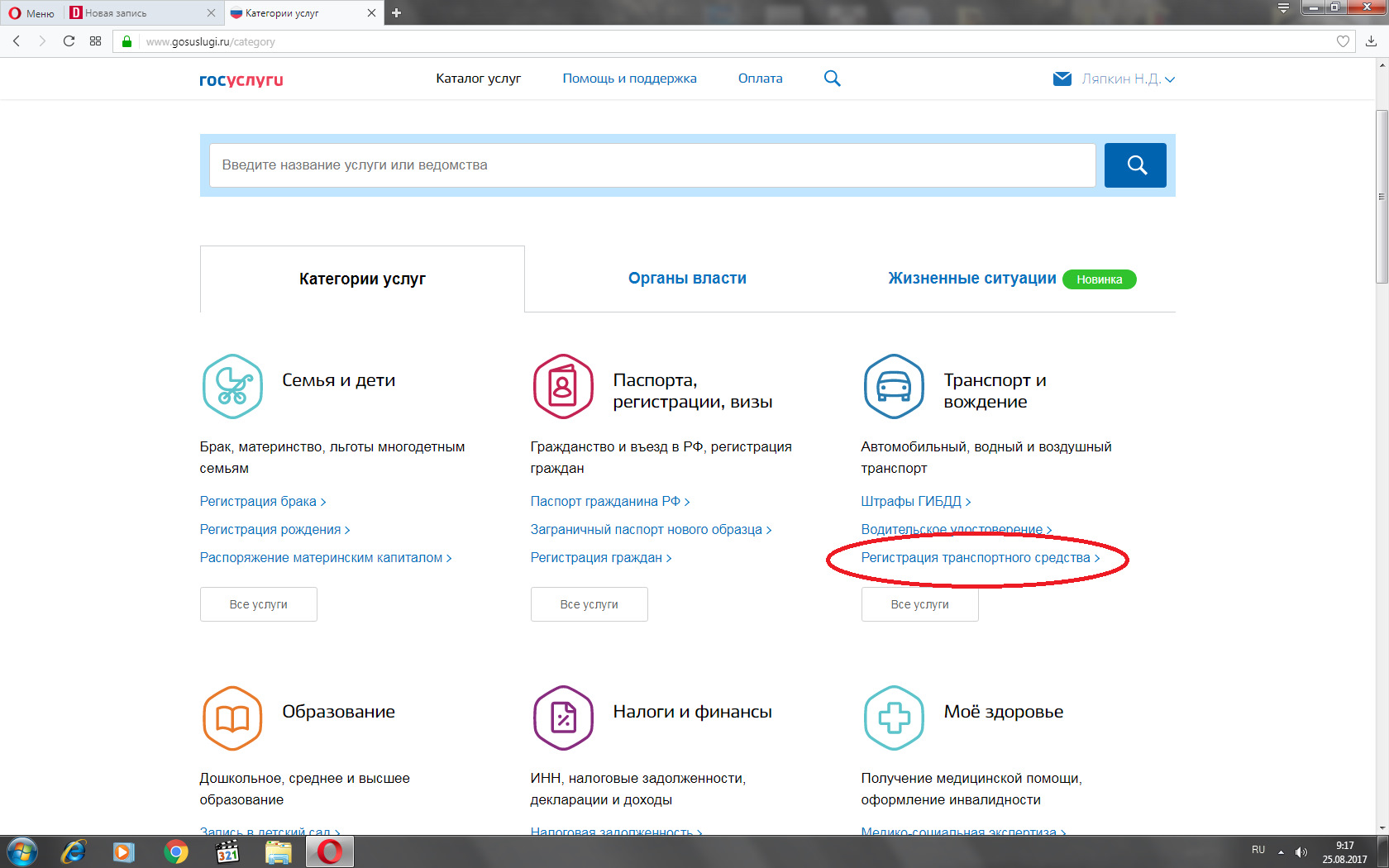Click the header magnifier search icon
The width and height of the screenshot is (1389, 868).
(833, 79)
